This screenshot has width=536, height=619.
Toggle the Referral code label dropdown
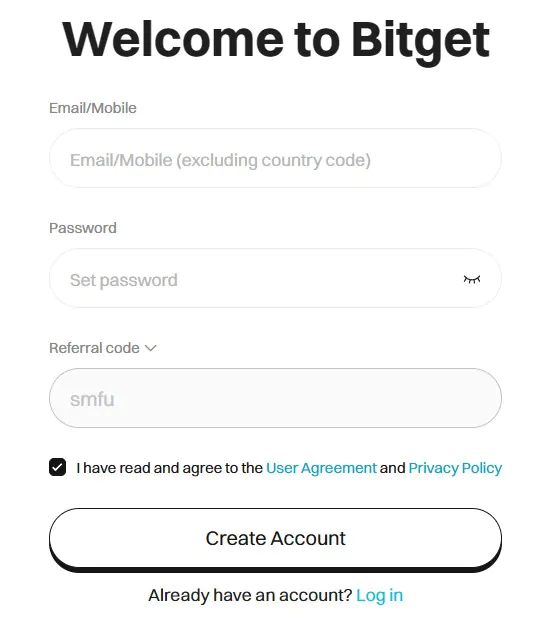(x=103, y=348)
